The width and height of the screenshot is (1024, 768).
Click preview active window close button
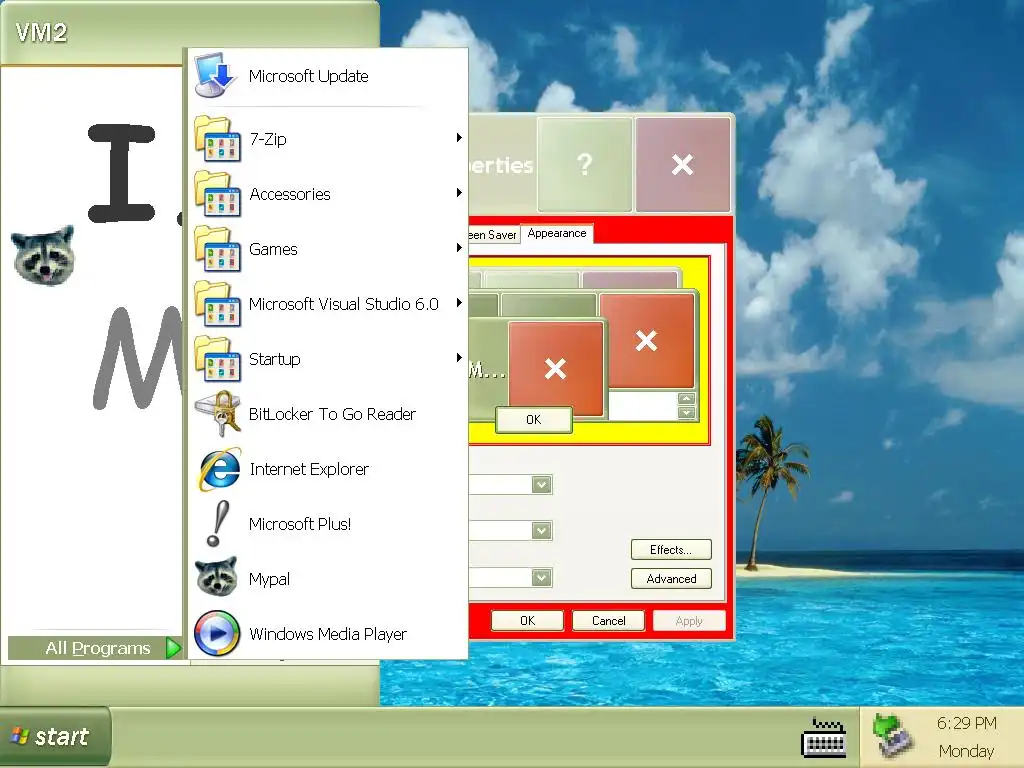647,340
